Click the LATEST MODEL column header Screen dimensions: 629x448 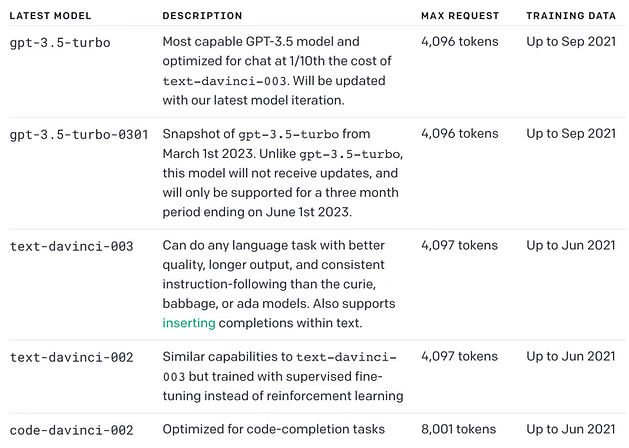pyautogui.click(x=52, y=16)
